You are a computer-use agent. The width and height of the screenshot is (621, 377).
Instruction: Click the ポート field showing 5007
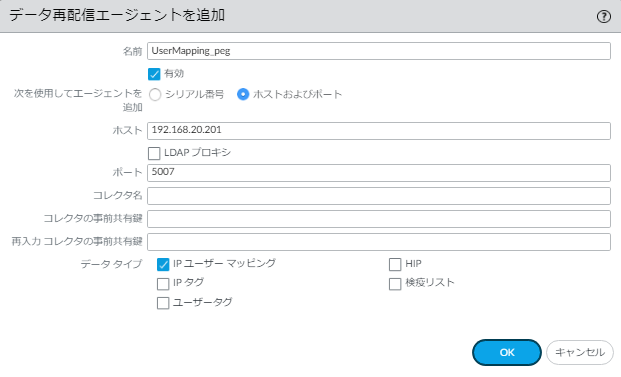point(379,173)
